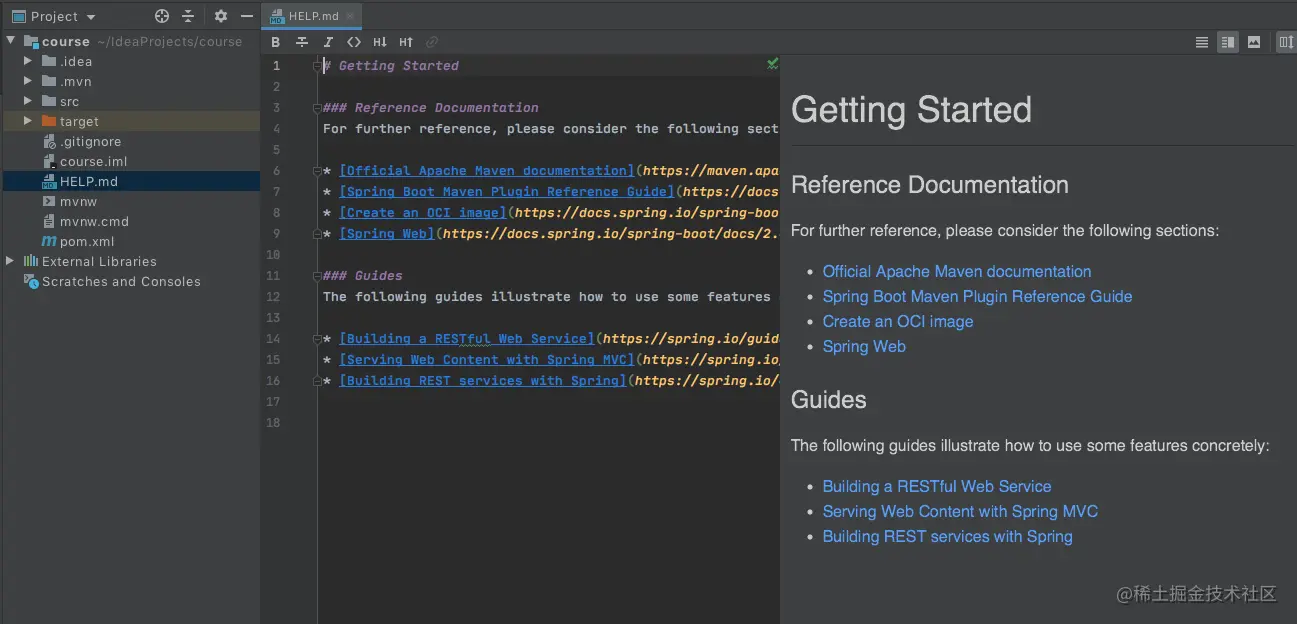The height and width of the screenshot is (624, 1297).
Task: Select course.iml file
Action: [x=93, y=161]
